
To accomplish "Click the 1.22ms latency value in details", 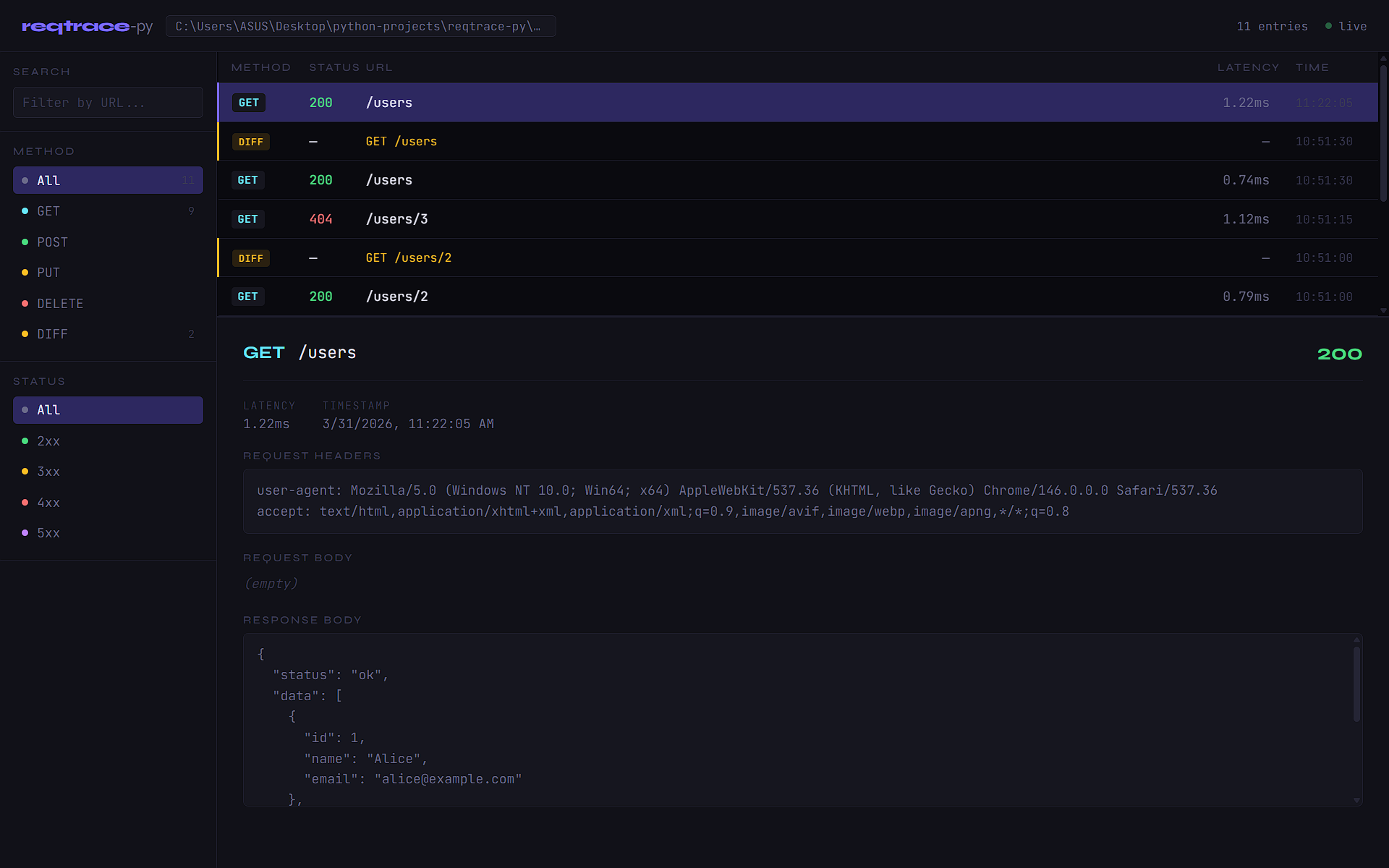I will pyautogui.click(x=266, y=424).
